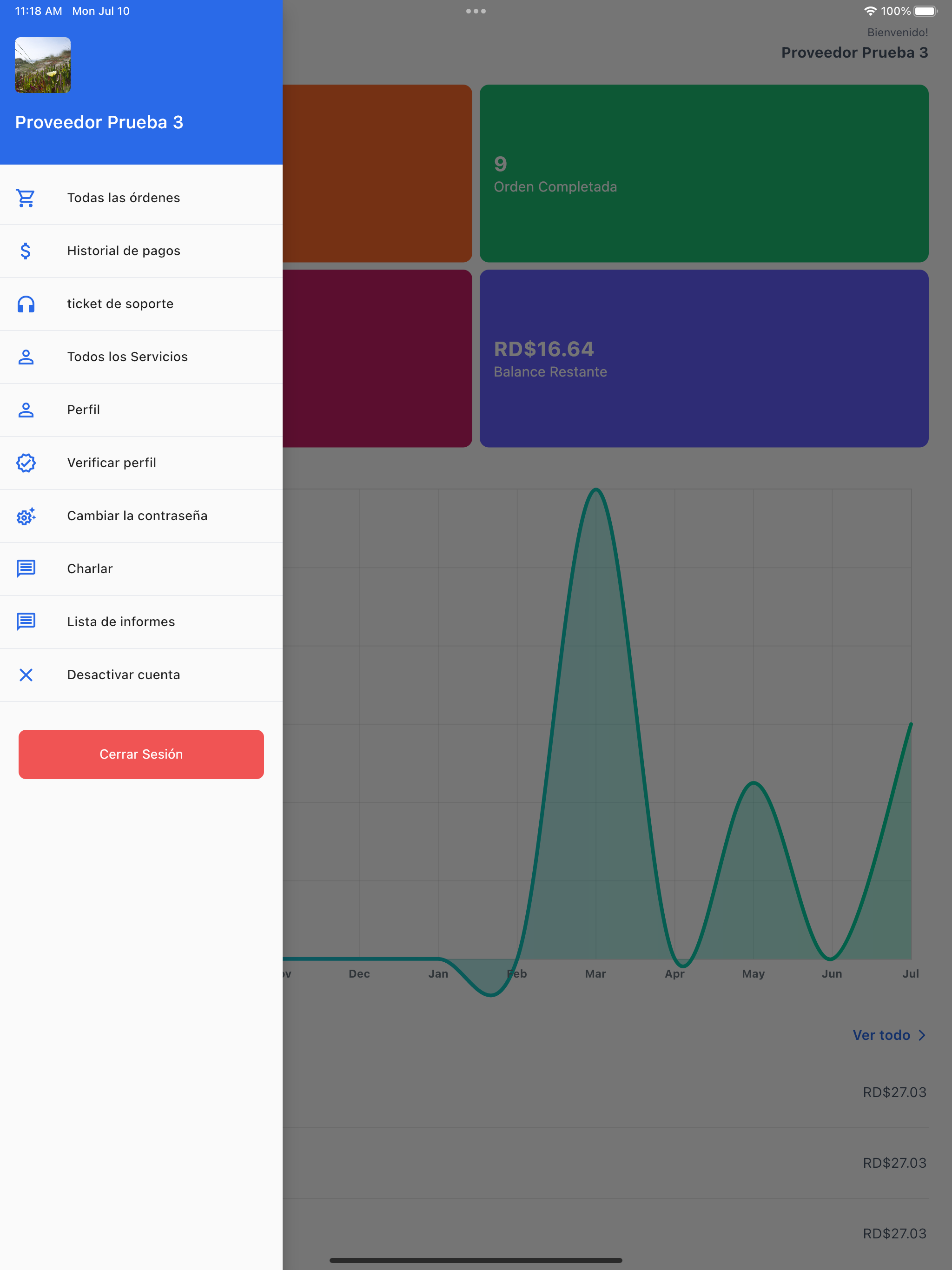952x1270 pixels.
Task: Tap the home indicator bar at bottom
Action: (x=476, y=1260)
